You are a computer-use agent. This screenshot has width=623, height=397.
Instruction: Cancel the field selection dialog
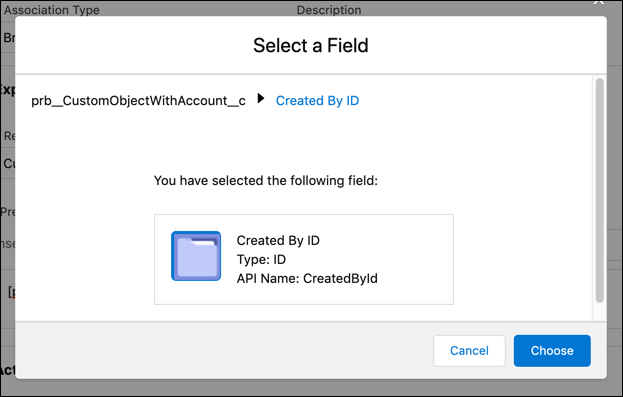pyautogui.click(x=469, y=351)
